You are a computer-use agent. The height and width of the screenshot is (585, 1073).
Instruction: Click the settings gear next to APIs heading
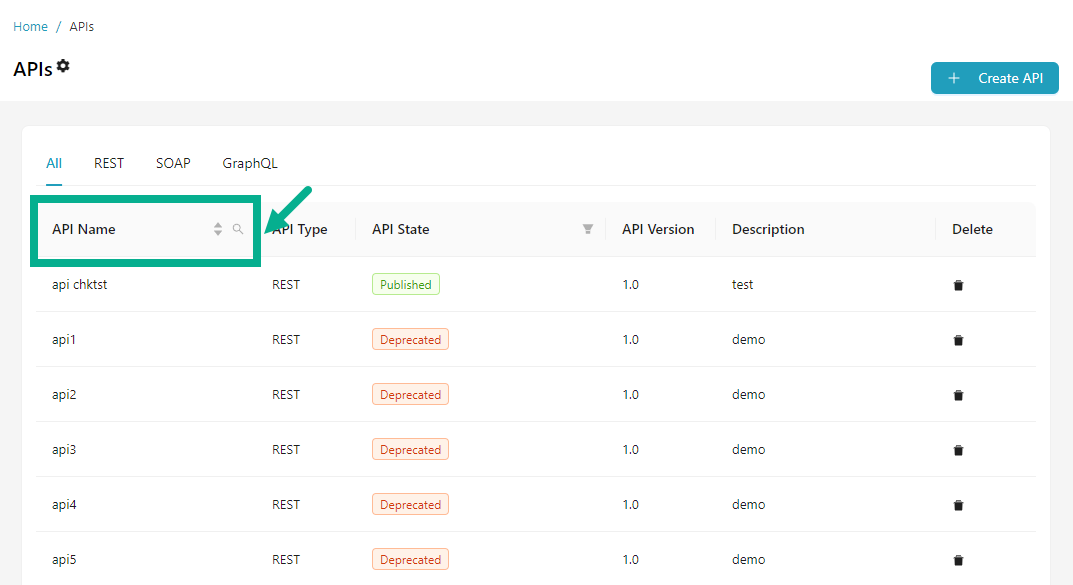[x=63, y=66]
